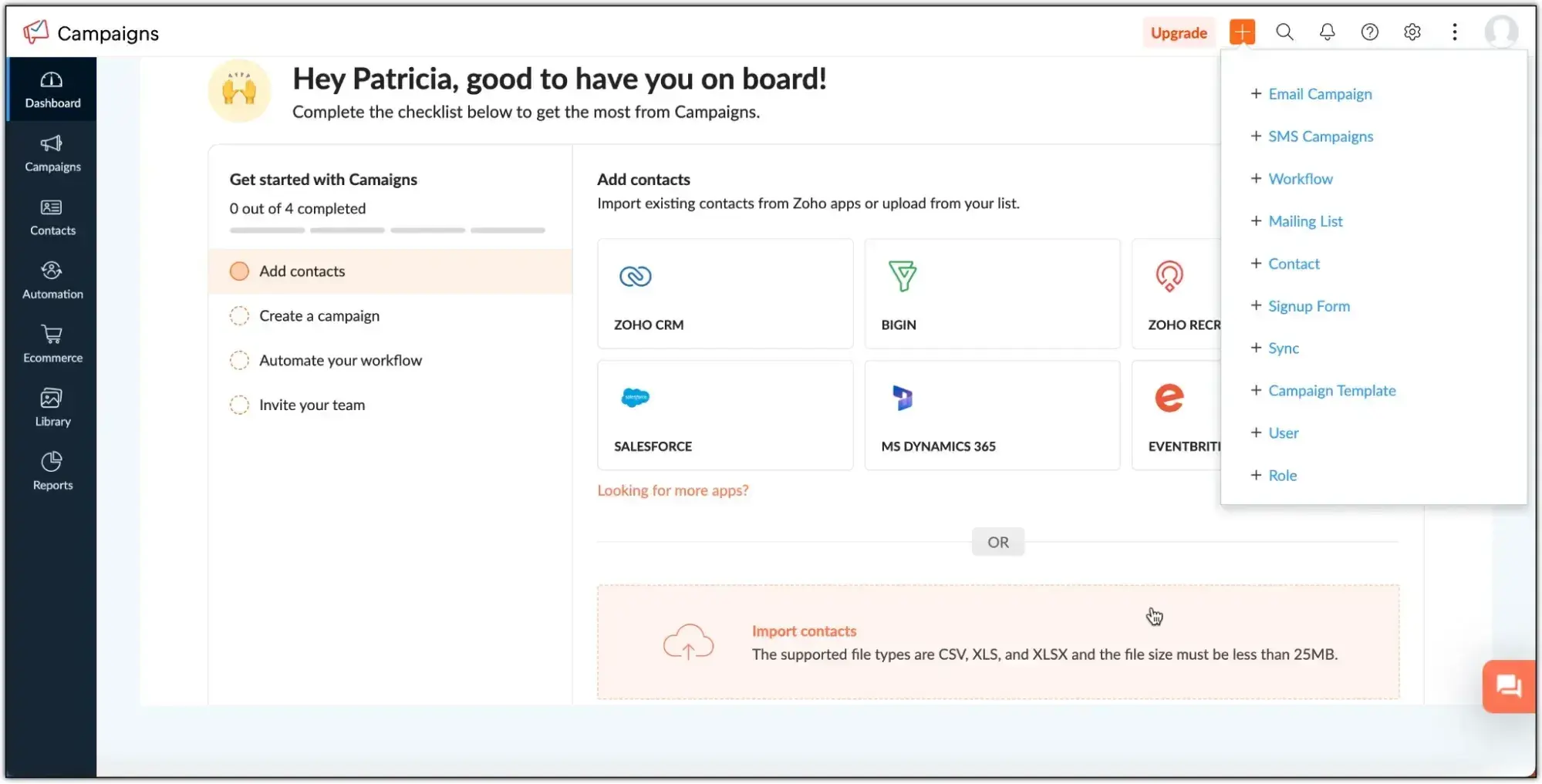Viewport: 1542px width, 784px height.
Task: Open the Looking for more apps link
Action: pos(672,490)
